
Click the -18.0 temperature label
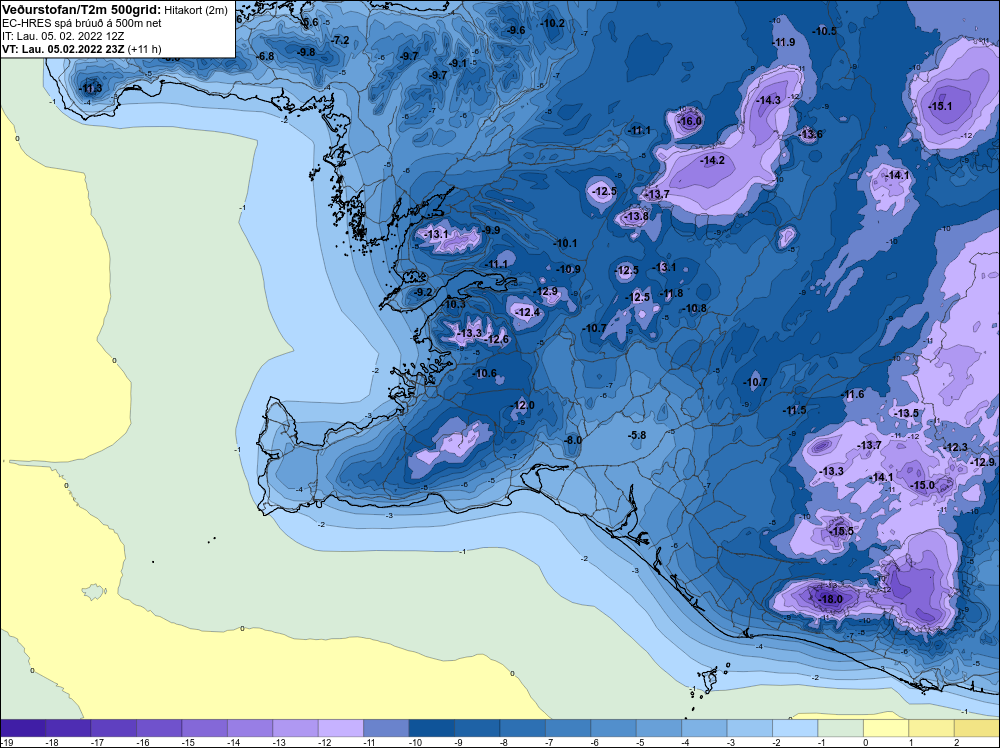tap(830, 599)
